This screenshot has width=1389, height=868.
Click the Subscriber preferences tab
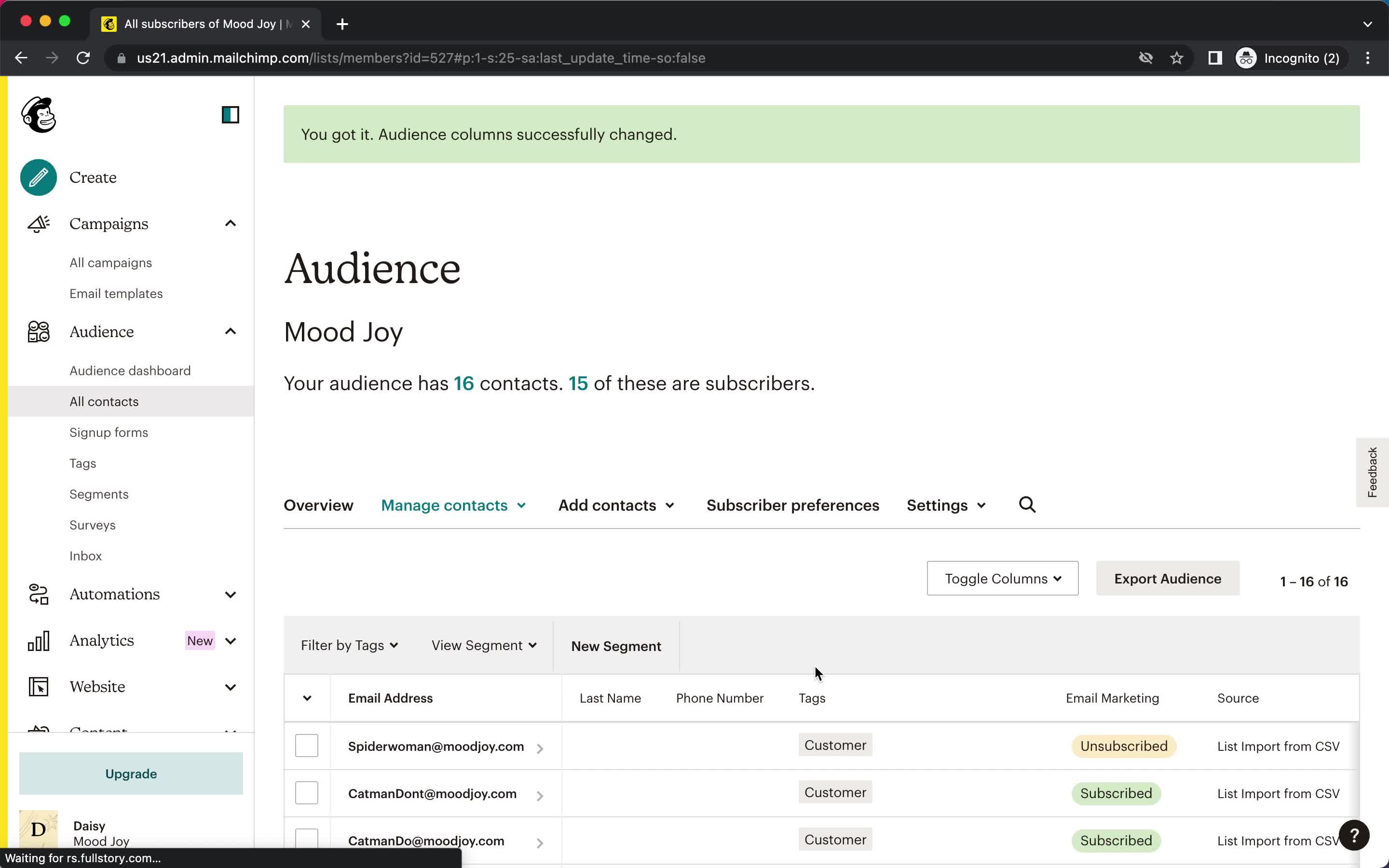coord(792,505)
